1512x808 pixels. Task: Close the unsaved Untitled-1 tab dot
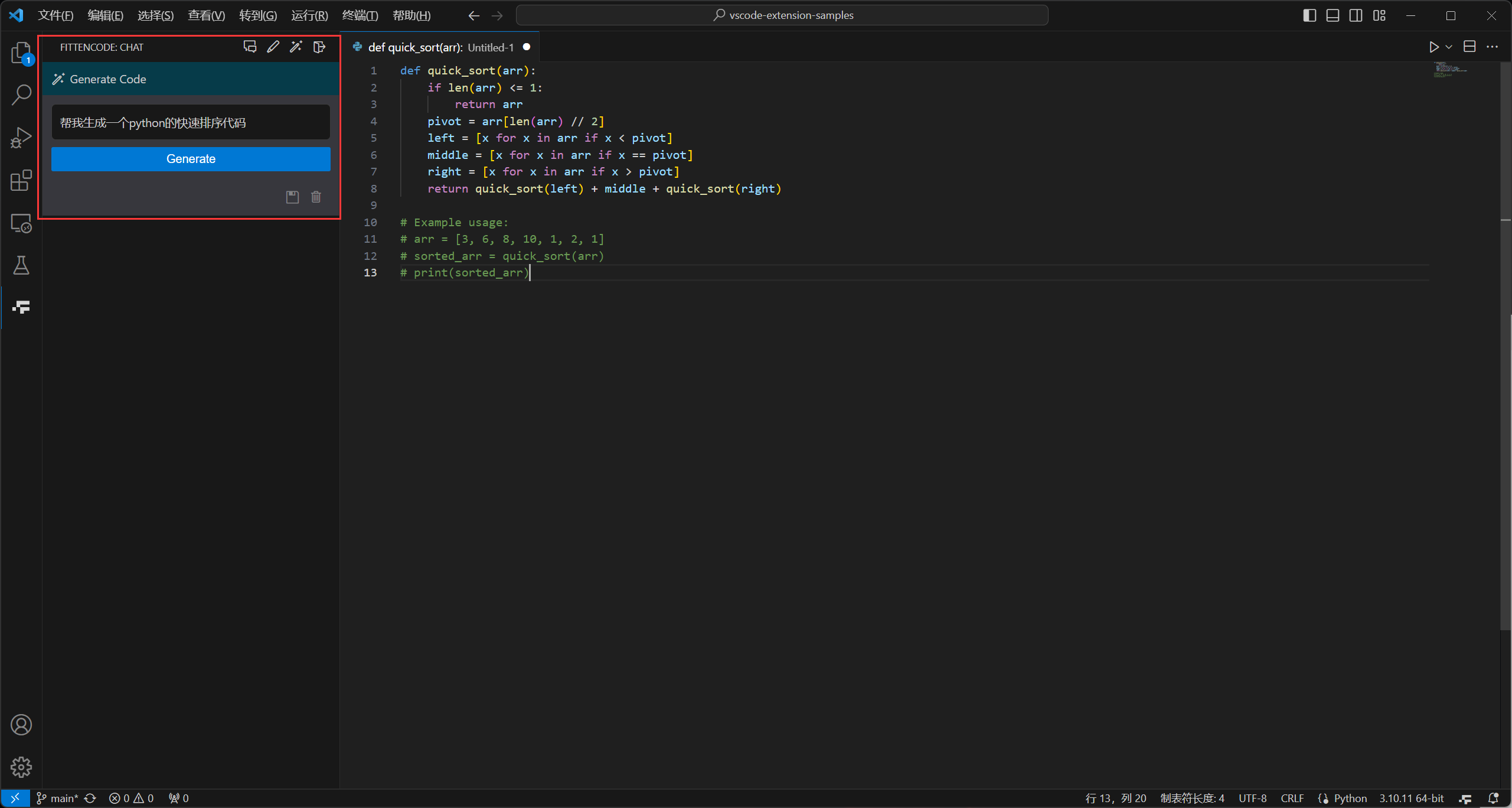[x=527, y=47]
